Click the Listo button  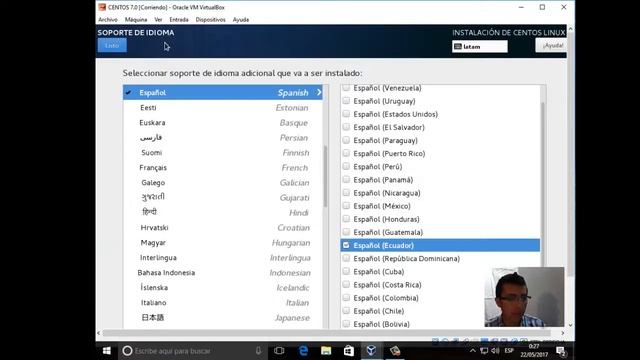pyautogui.click(x=112, y=45)
